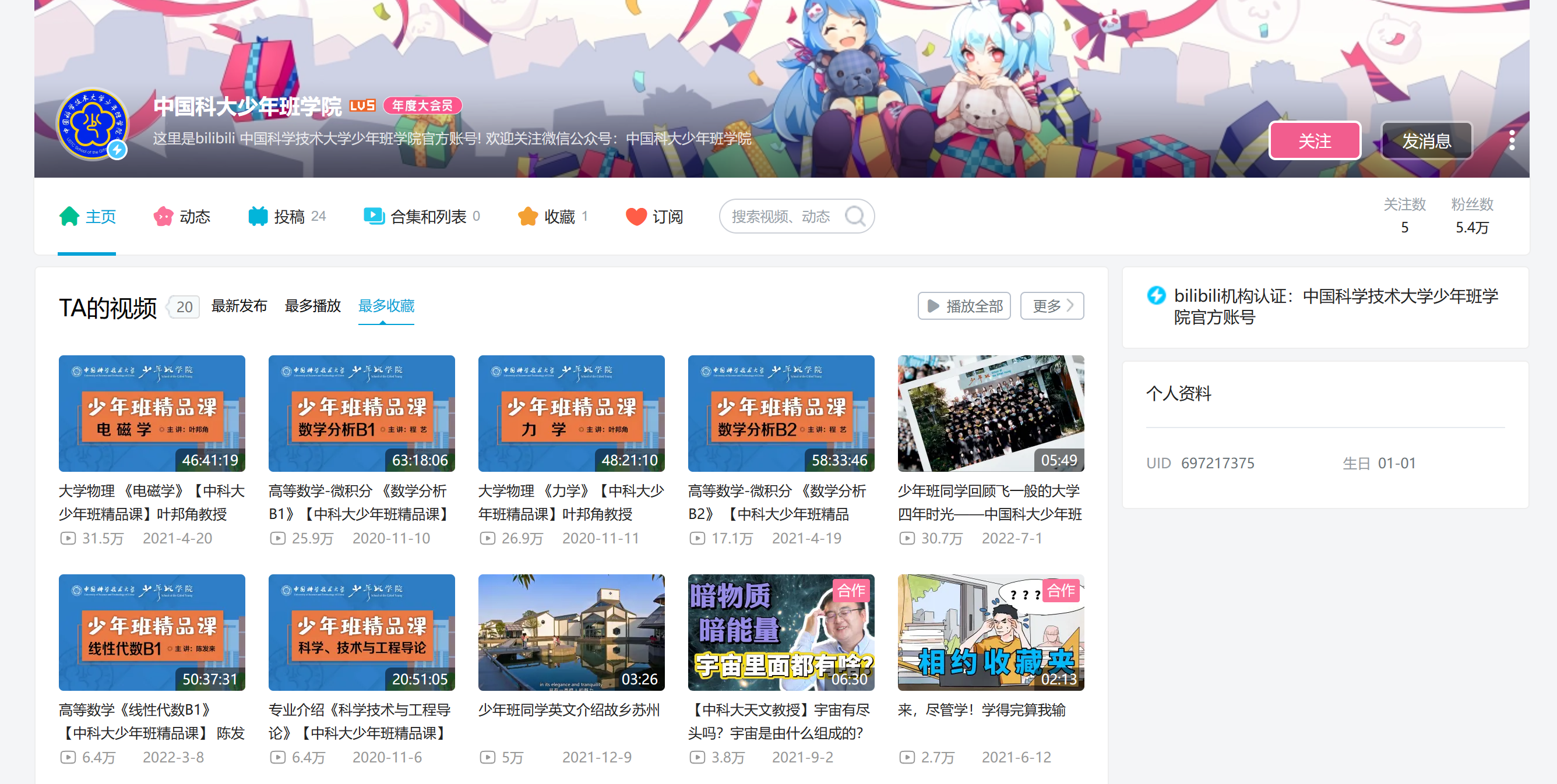Click the play-count icon next to 3.8万
1557x784 pixels.
[x=697, y=757]
